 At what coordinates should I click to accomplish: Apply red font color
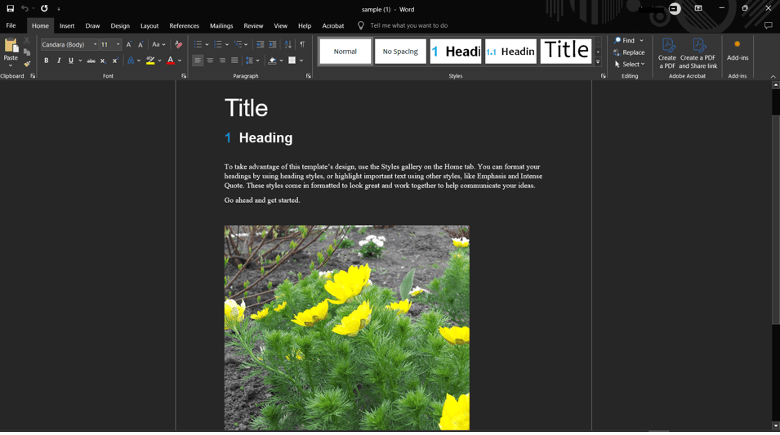(171, 61)
